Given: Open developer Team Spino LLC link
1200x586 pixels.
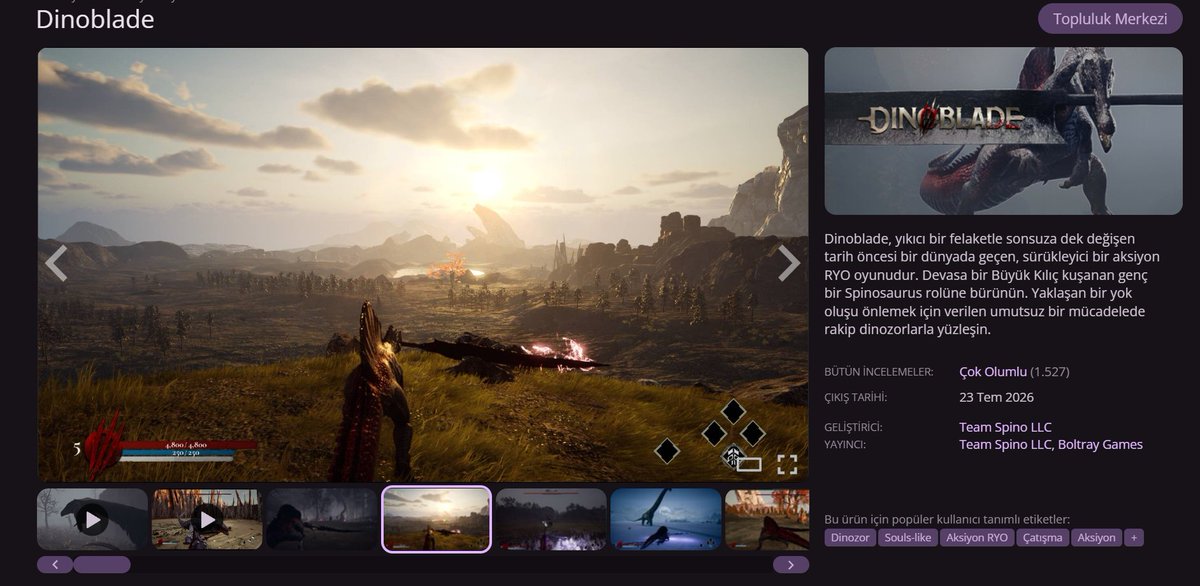Looking at the screenshot, I should [1005, 427].
